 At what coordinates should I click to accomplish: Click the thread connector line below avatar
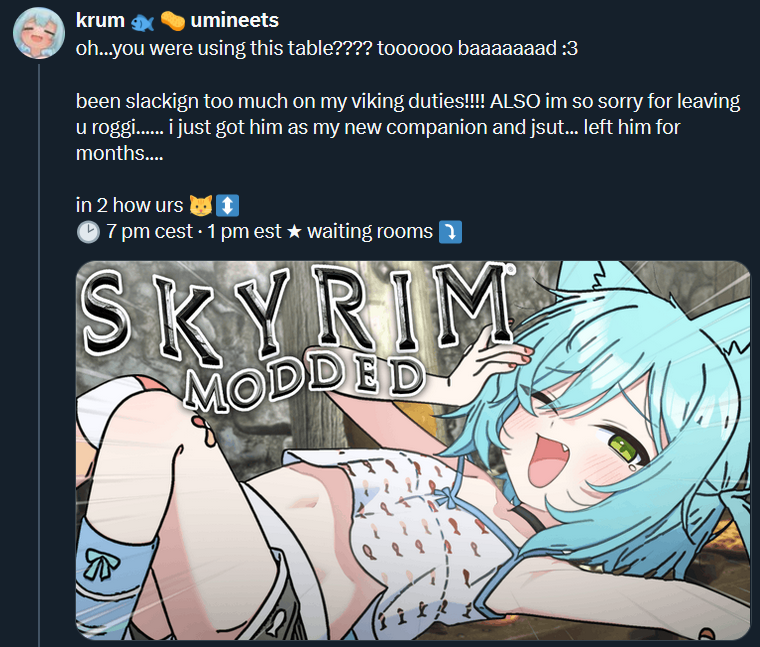(39, 354)
